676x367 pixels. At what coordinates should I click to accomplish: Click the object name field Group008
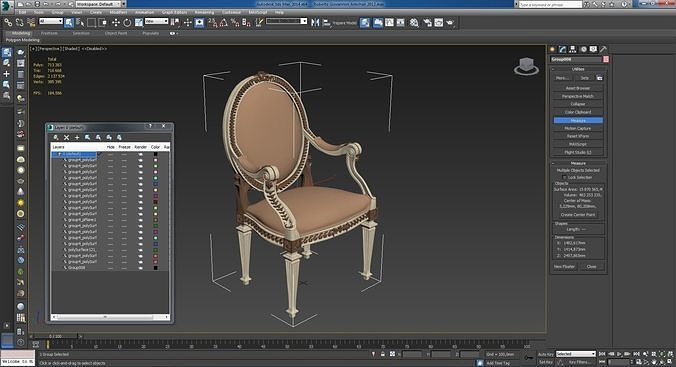tap(576, 59)
